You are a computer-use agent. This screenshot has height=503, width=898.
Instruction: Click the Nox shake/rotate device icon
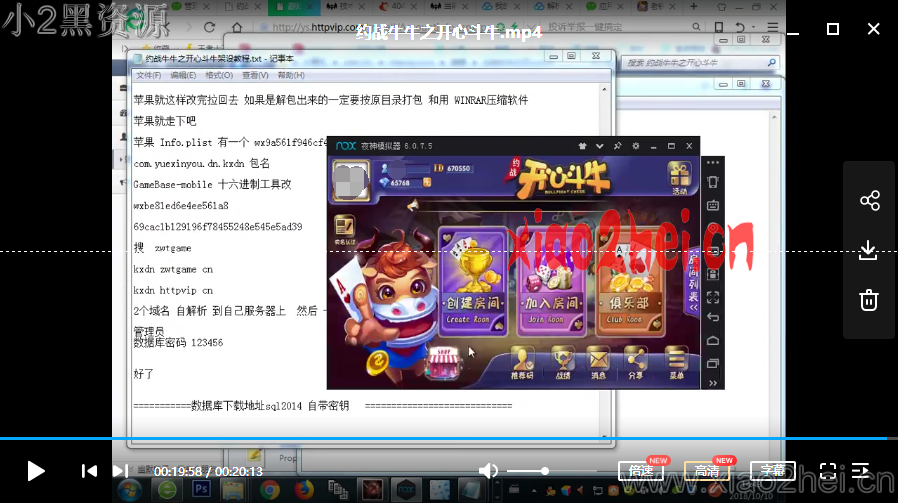click(713, 182)
